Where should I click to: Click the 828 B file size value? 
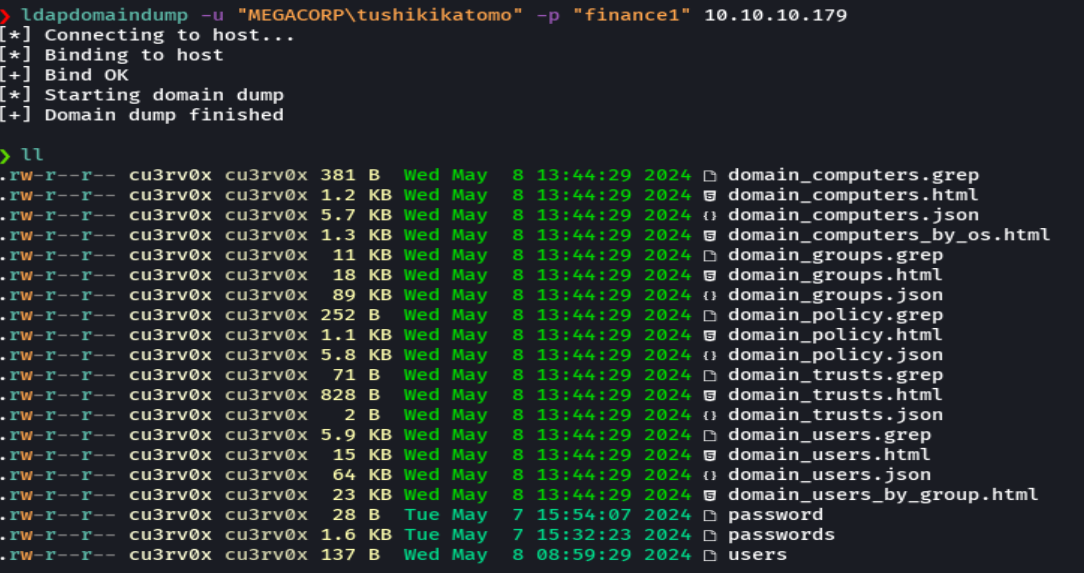[350, 396]
